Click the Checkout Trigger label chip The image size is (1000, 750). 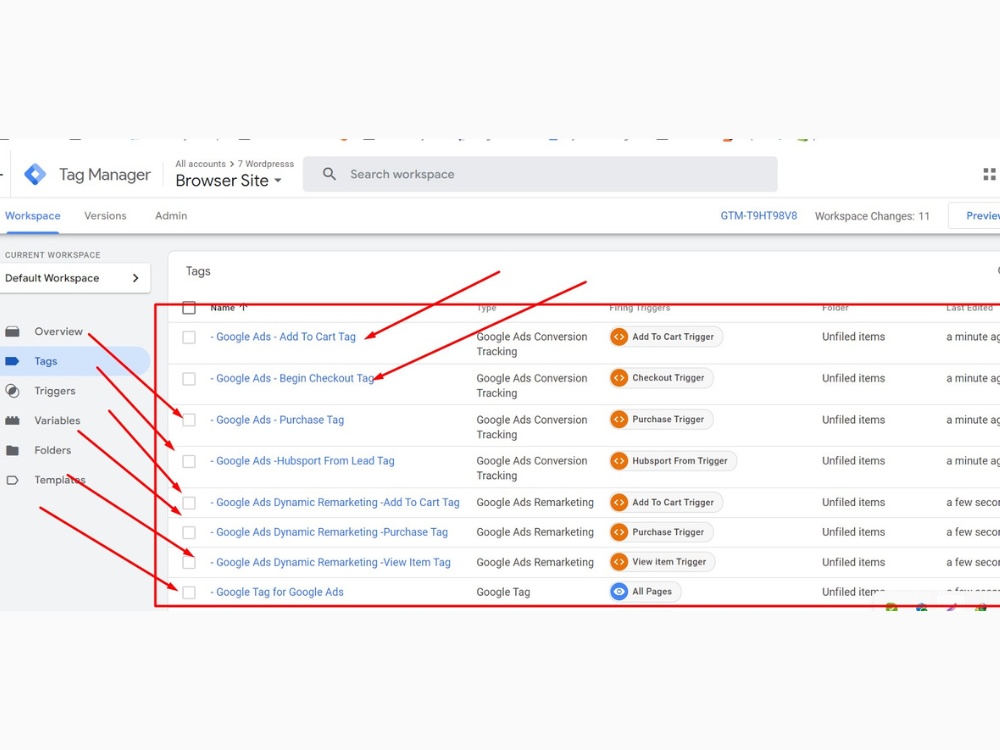(661, 378)
